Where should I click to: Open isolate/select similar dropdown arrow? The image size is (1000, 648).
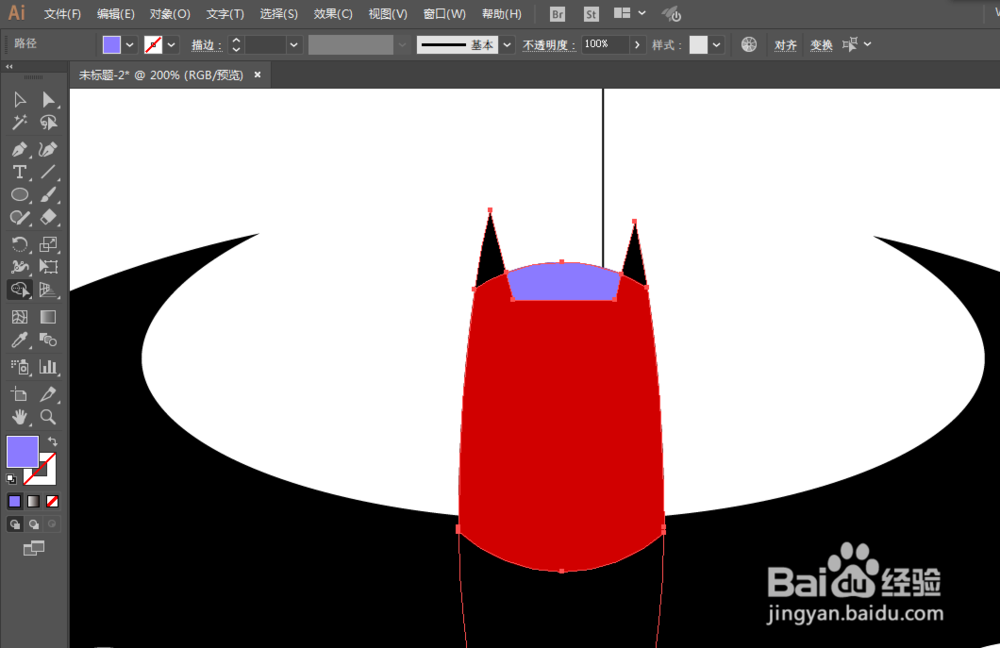click(x=867, y=44)
